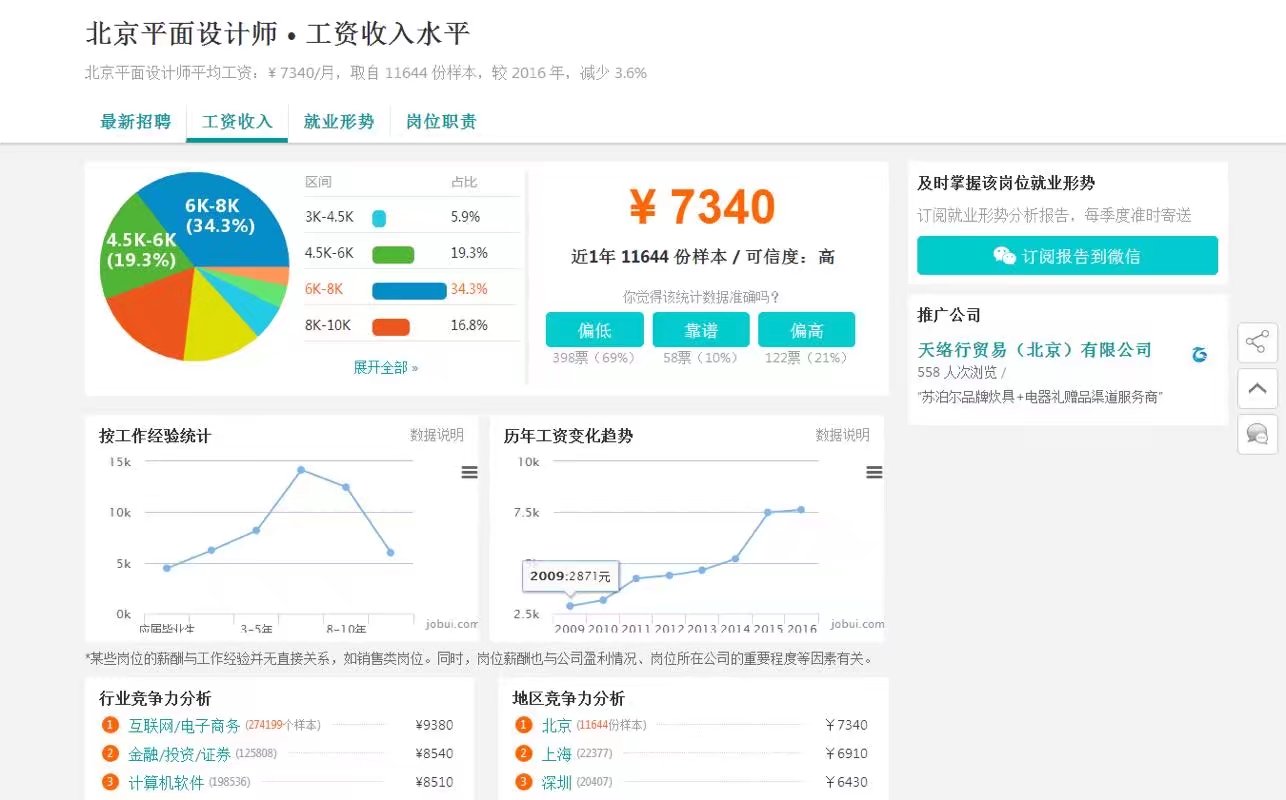1286x800 pixels.
Task: Click the 2016 data point on trend chart
Action: click(801, 509)
